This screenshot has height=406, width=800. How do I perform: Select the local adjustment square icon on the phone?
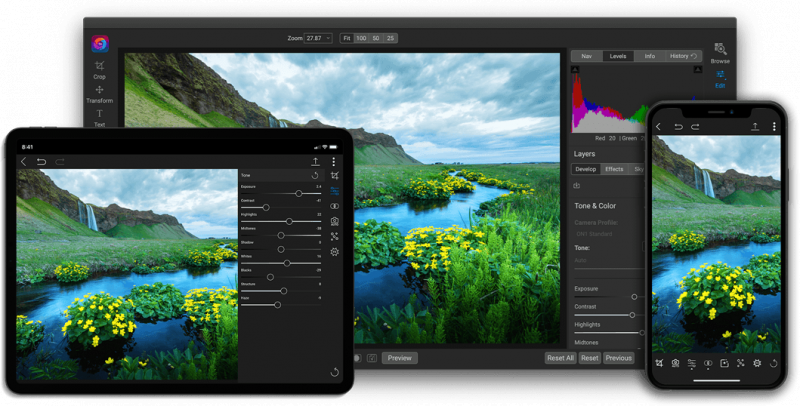(x=724, y=363)
